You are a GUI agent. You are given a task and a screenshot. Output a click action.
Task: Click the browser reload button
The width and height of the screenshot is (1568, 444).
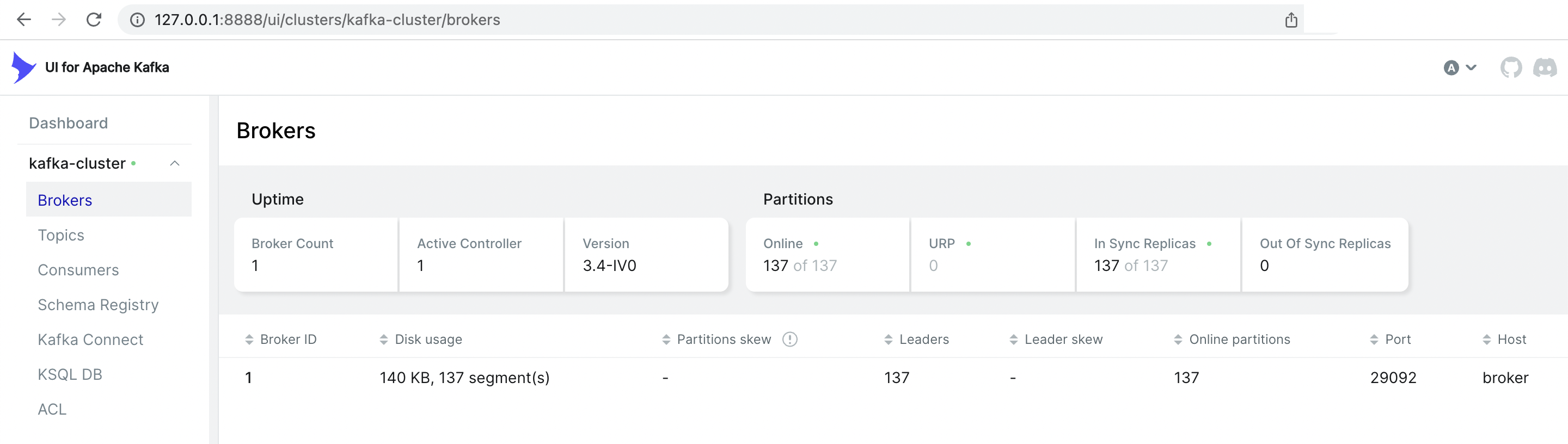[94, 20]
